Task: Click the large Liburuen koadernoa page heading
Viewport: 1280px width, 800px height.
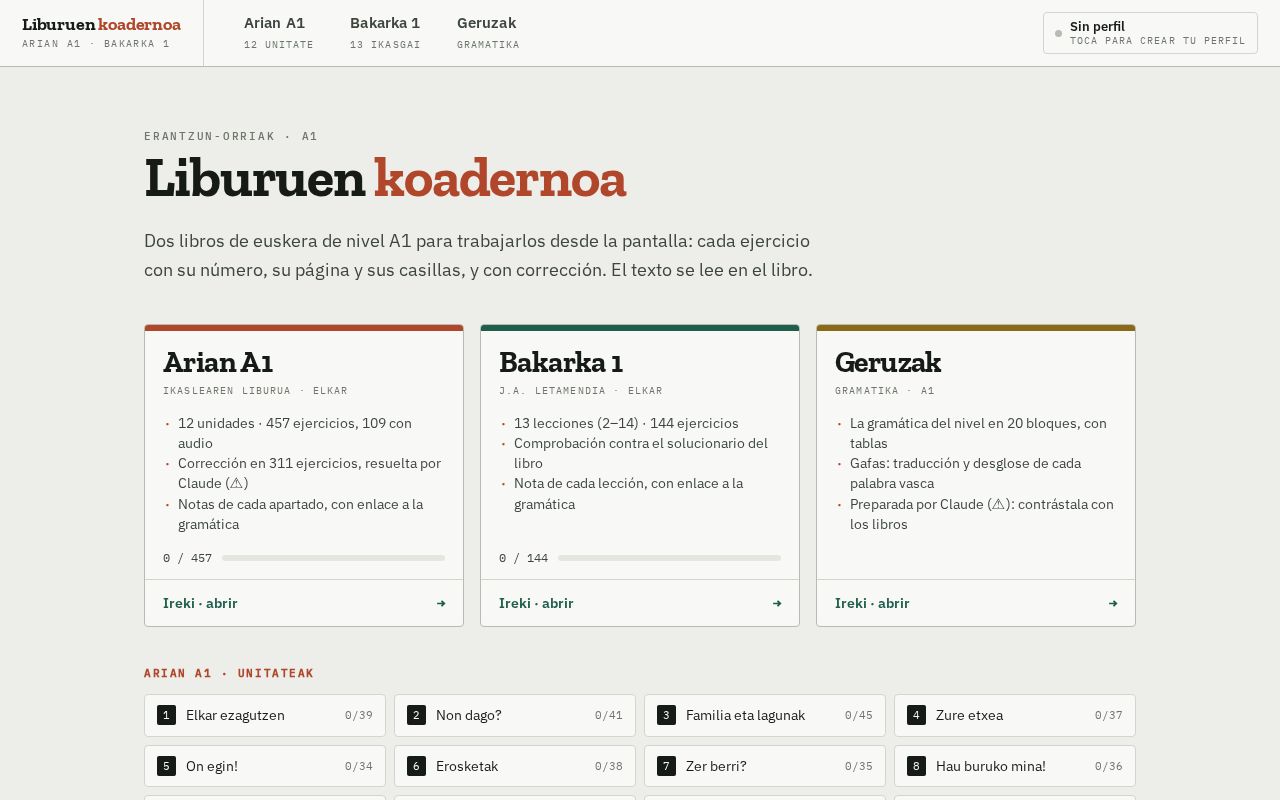Action: click(385, 179)
